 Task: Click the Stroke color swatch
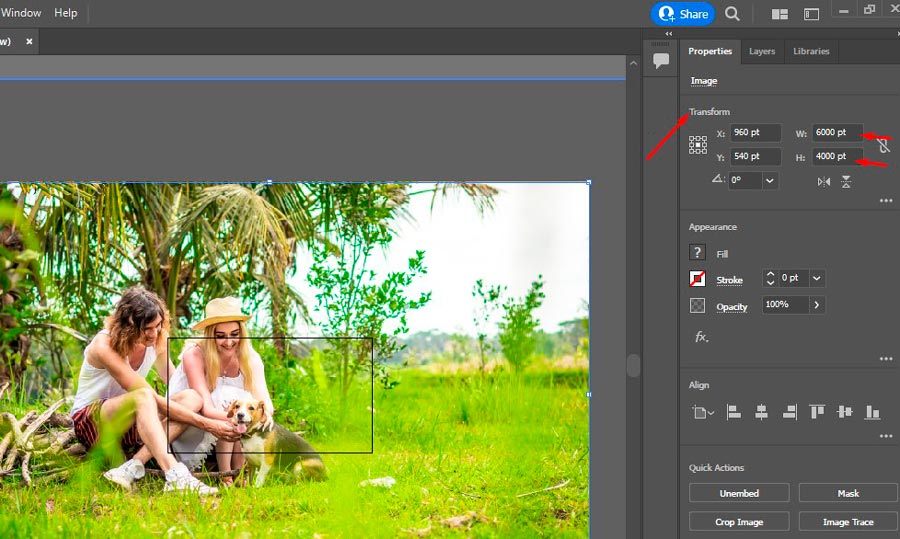[x=697, y=278]
